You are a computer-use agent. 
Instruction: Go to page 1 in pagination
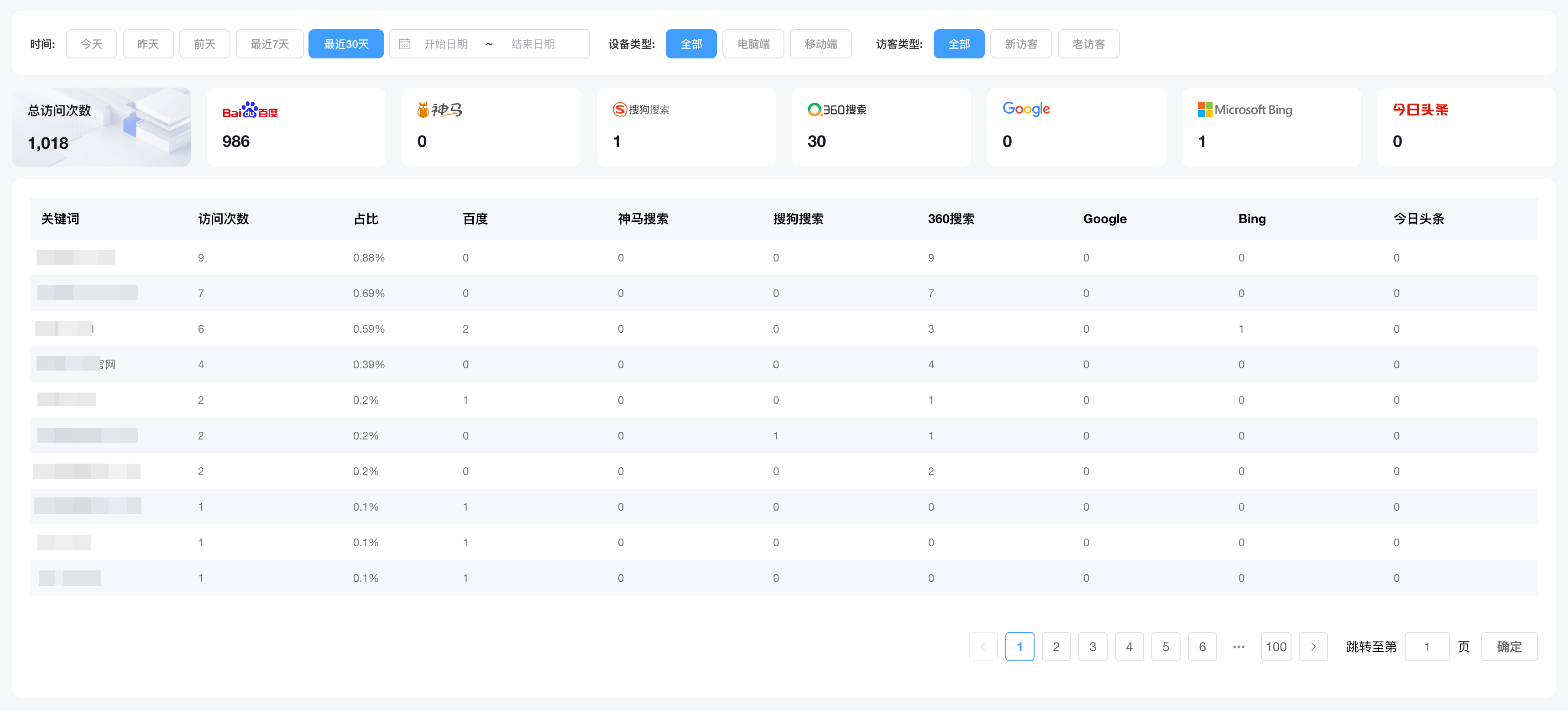coord(1019,647)
